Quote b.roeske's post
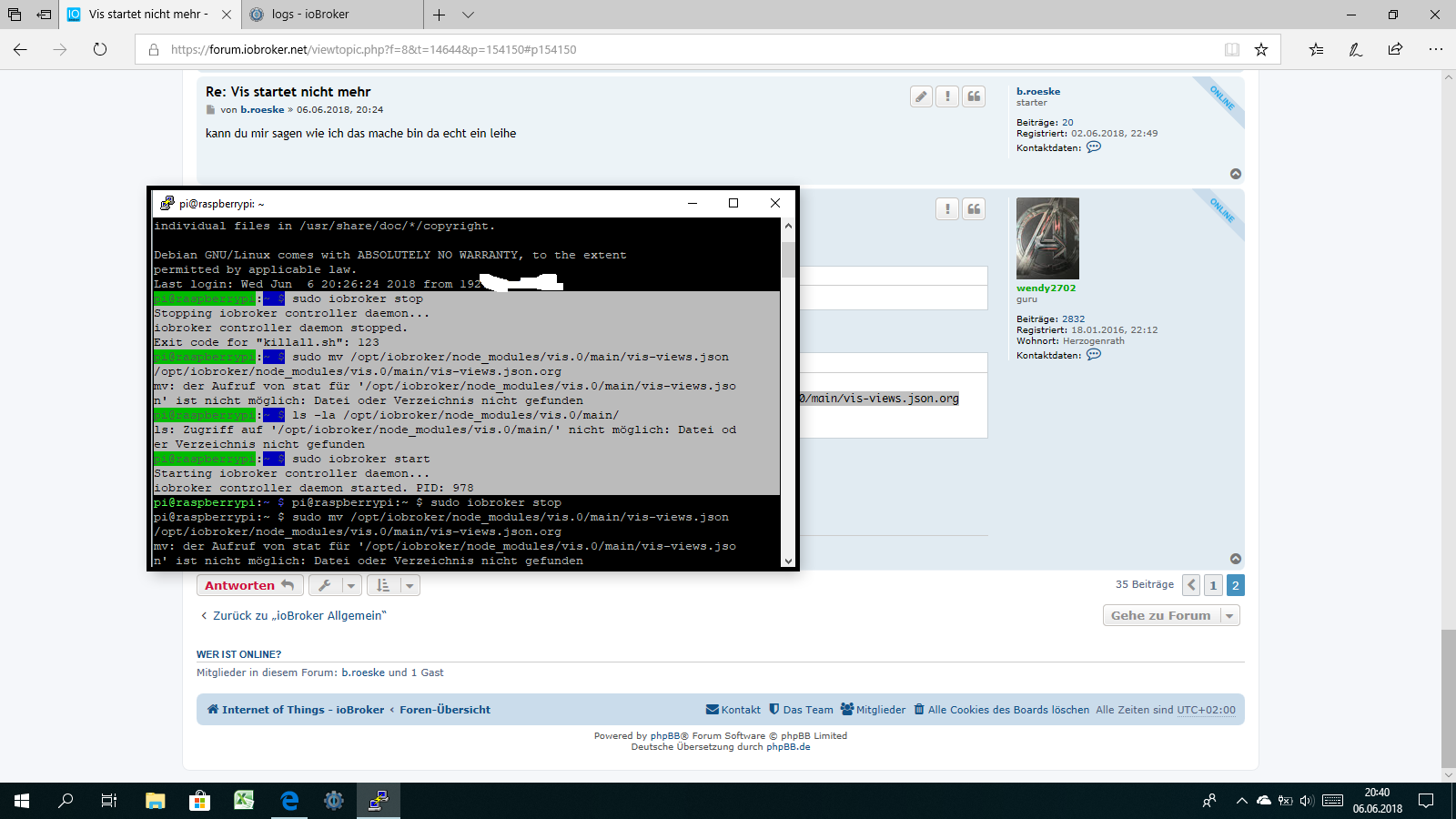1456x819 pixels. click(x=974, y=96)
